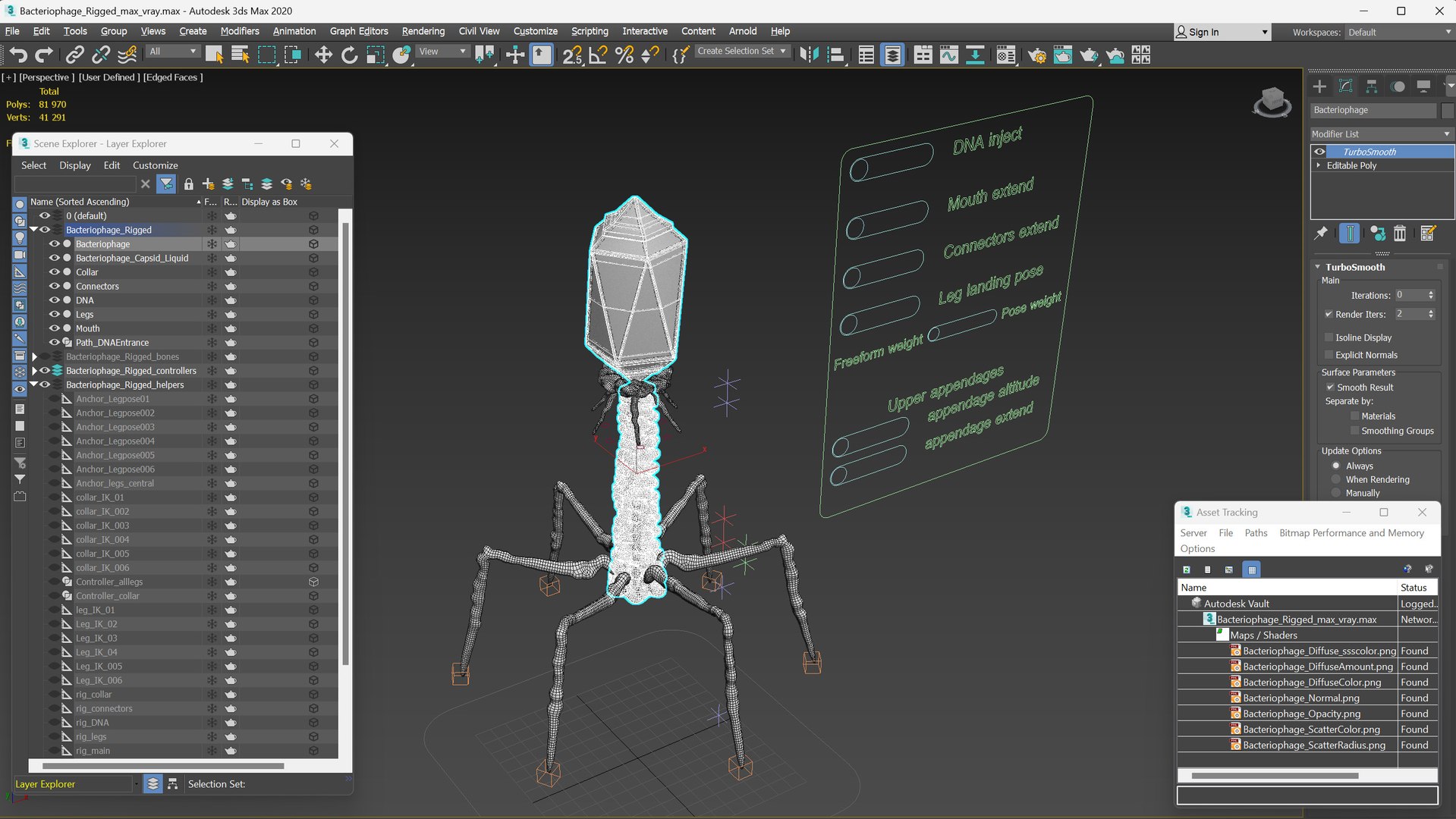The image size is (1456, 819).
Task: Toggle TurboSmooth modifier visibility eye
Action: (1319, 152)
